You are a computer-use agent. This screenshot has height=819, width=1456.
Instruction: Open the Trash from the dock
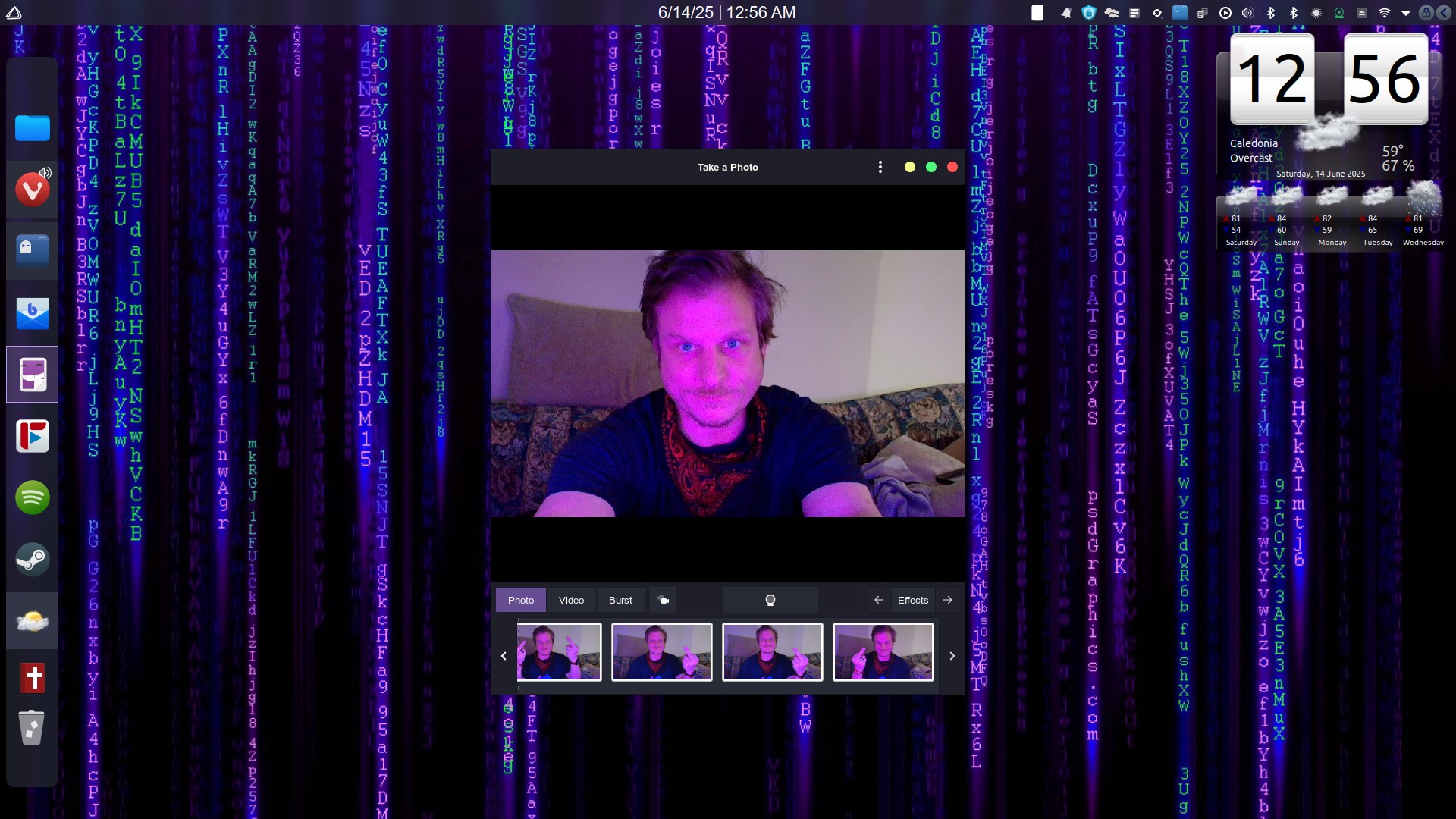tap(32, 728)
